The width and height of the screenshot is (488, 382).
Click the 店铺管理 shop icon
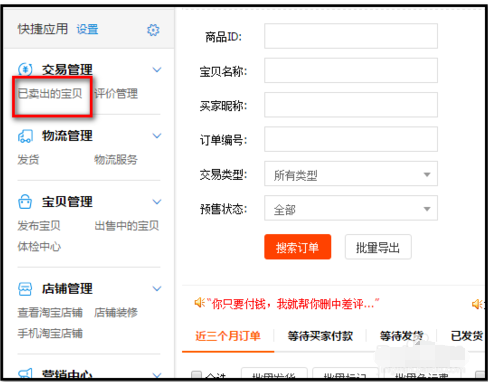point(25,289)
